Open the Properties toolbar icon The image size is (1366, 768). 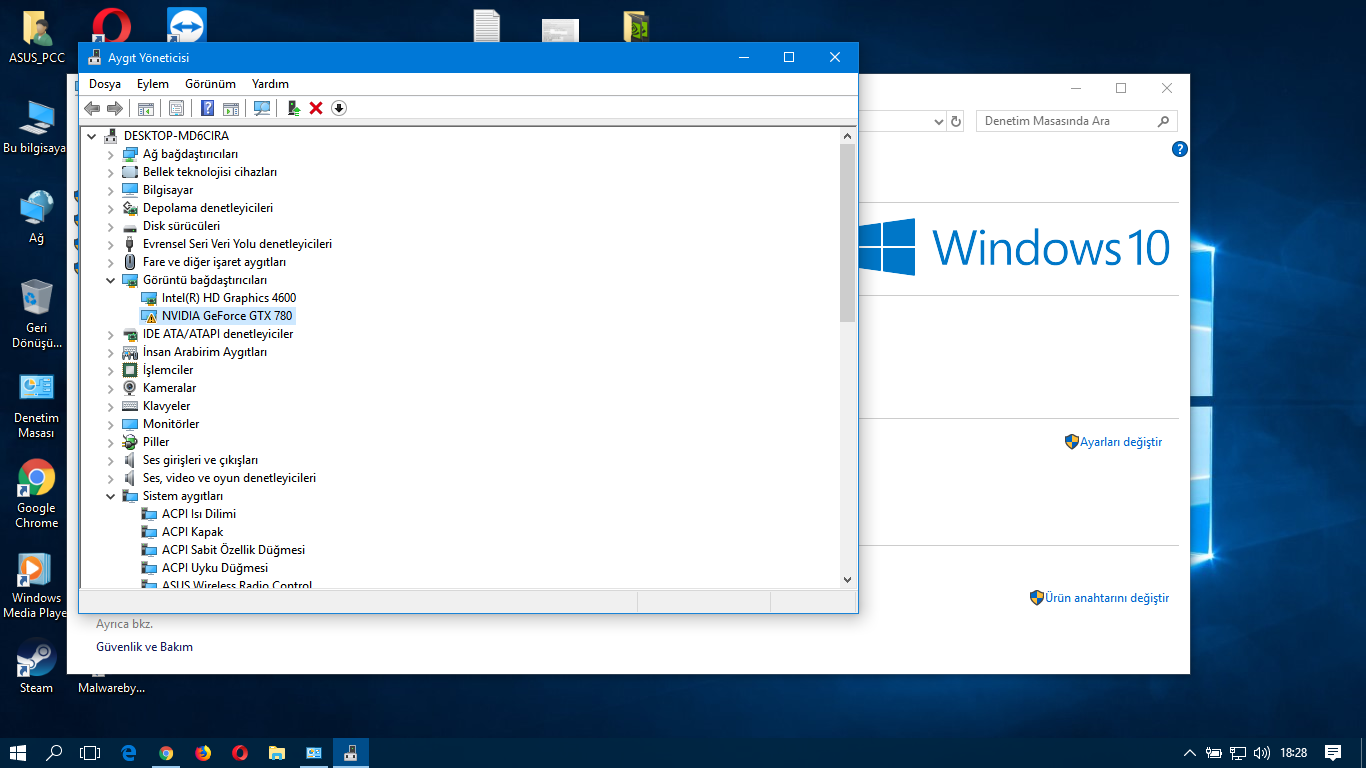click(176, 108)
